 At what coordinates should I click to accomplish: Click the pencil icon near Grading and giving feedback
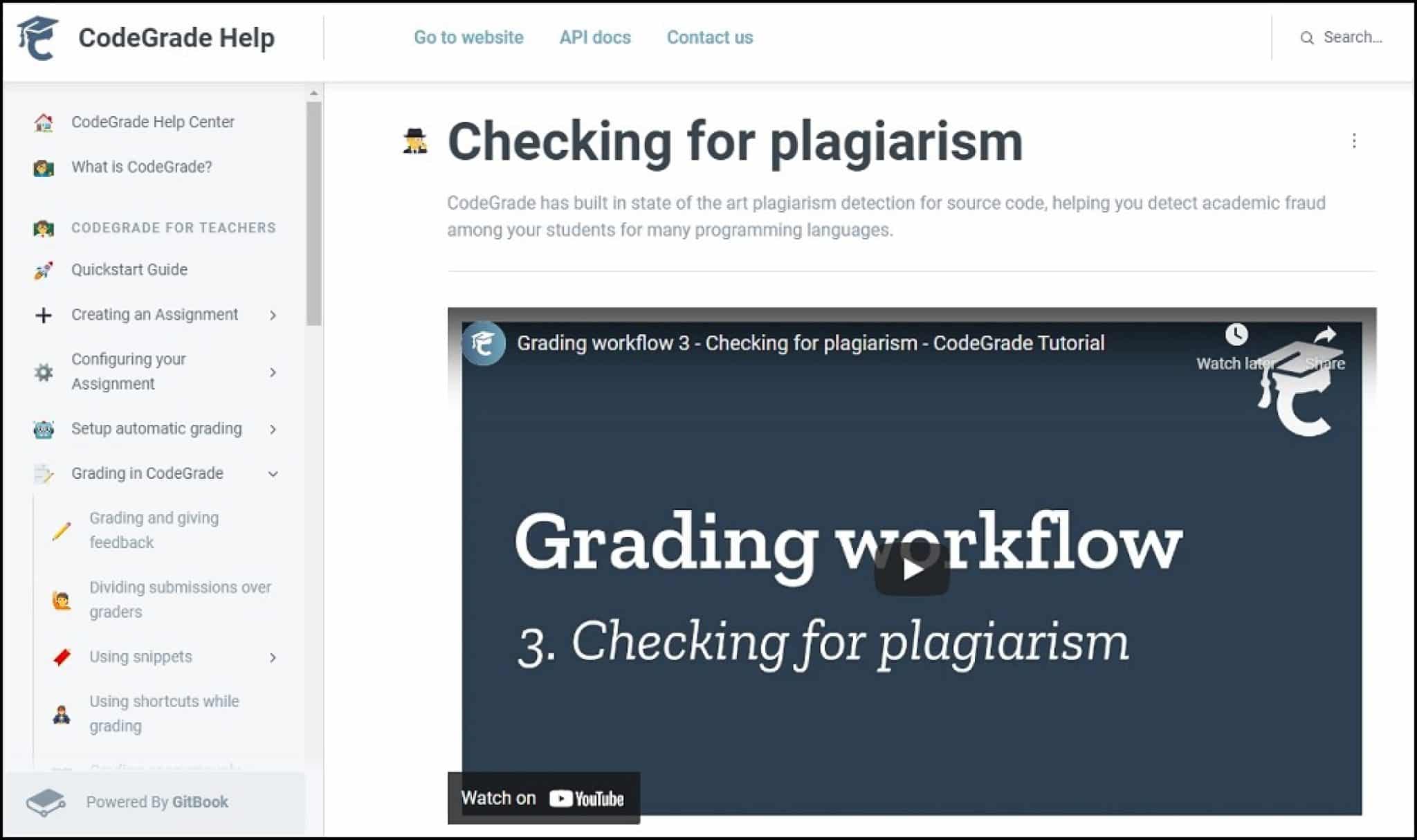[63, 530]
